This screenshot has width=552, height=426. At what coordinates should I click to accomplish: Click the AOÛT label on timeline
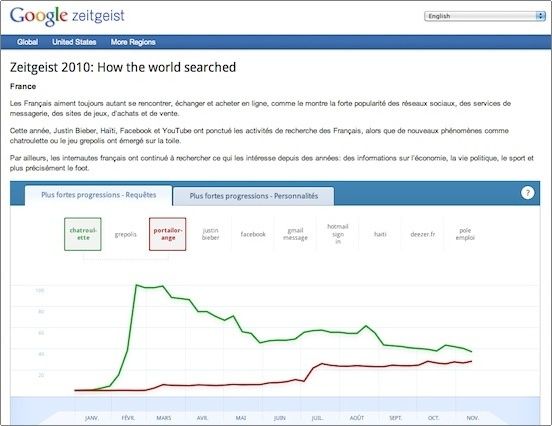[x=357, y=418]
